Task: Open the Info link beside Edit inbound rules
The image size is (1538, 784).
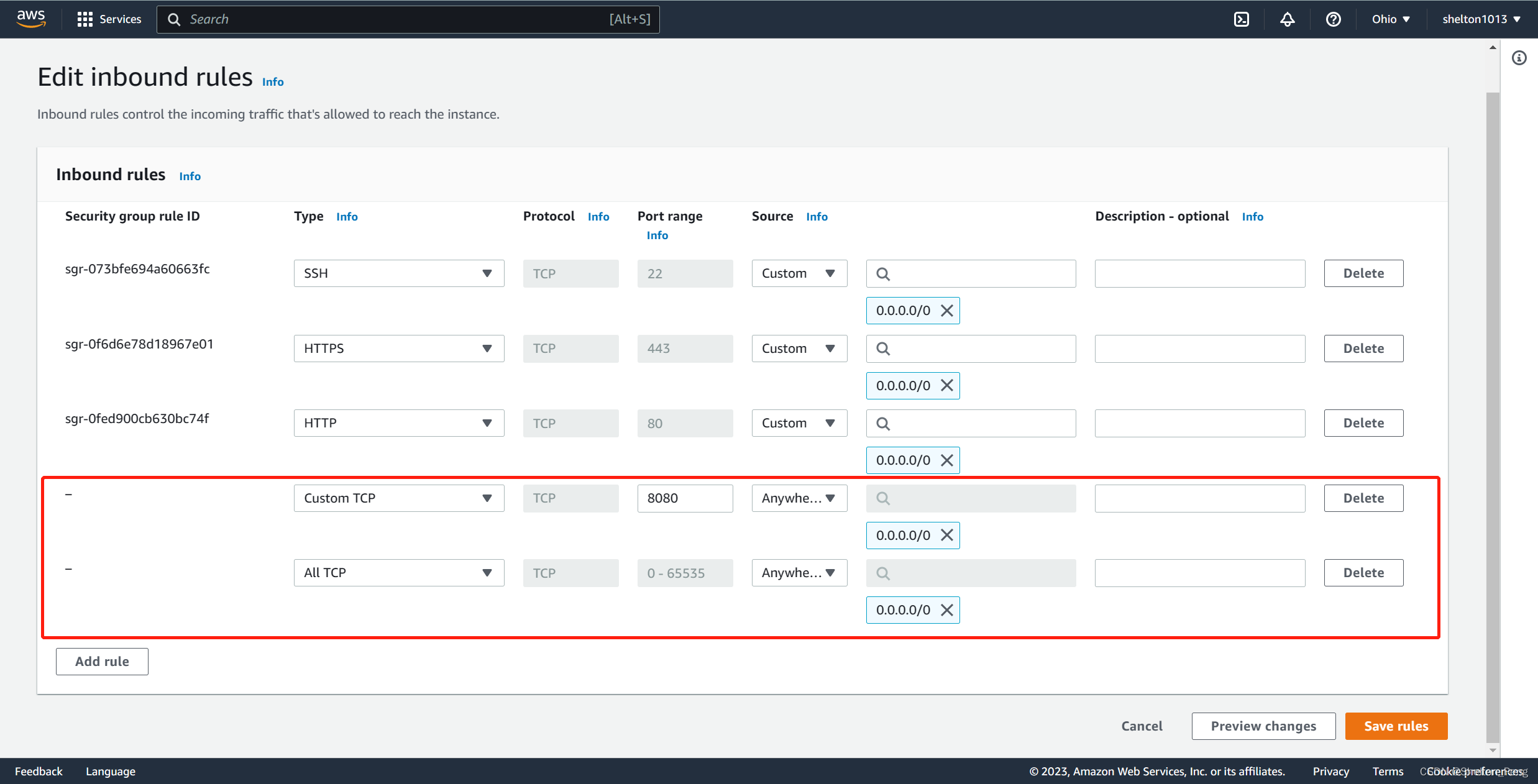Action: (273, 82)
